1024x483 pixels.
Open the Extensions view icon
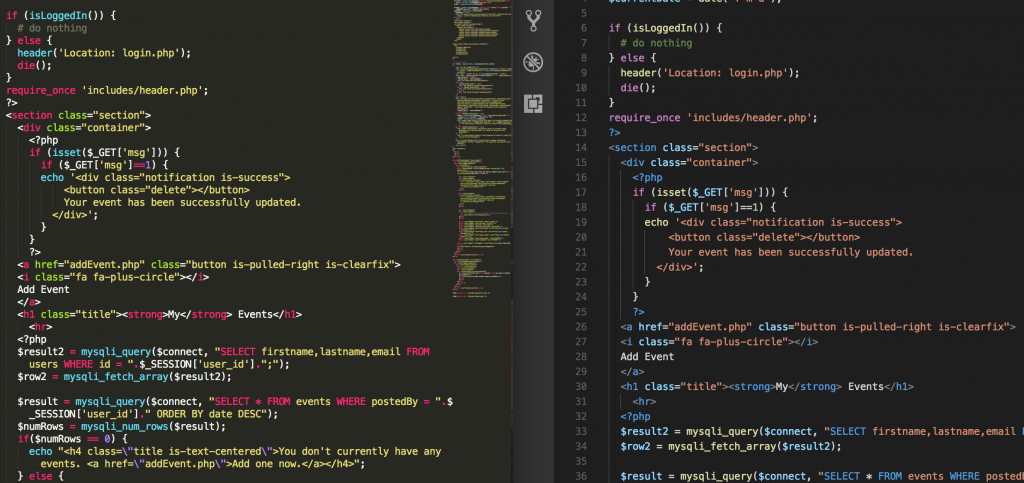[534, 102]
